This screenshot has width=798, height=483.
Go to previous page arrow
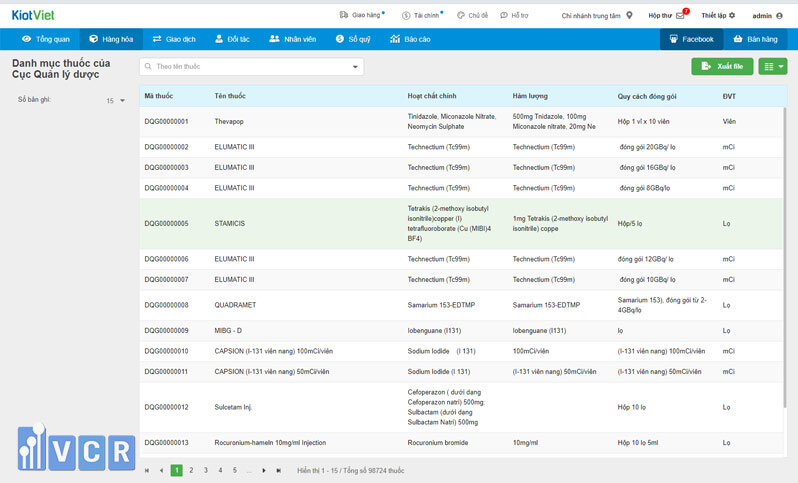click(161, 471)
